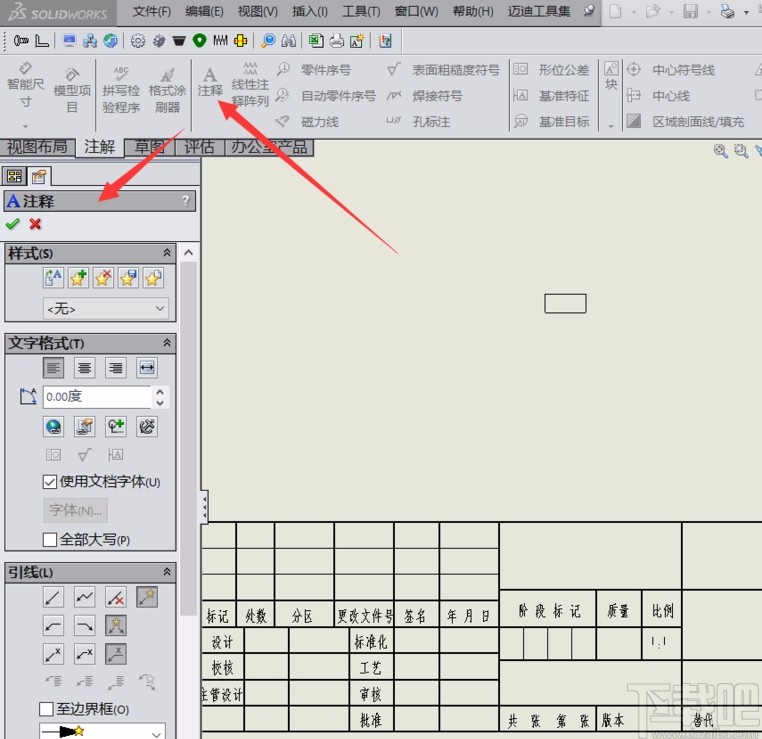Add a new style (star with plus)

click(78, 278)
